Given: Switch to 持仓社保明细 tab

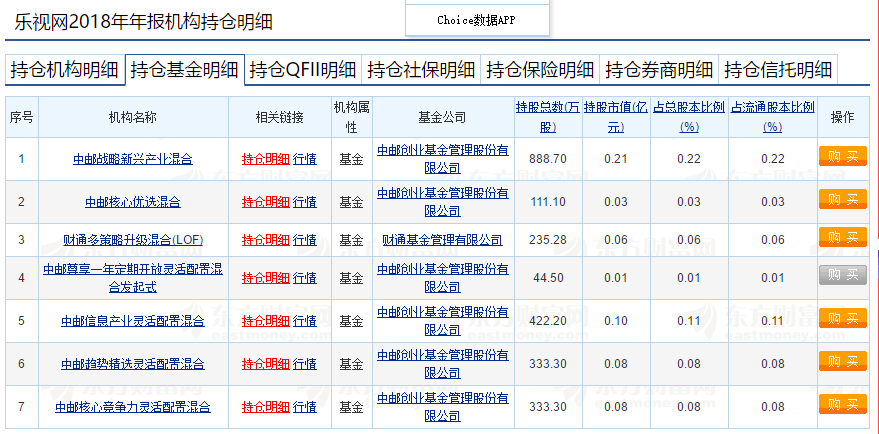Looking at the screenshot, I should coord(421,70).
